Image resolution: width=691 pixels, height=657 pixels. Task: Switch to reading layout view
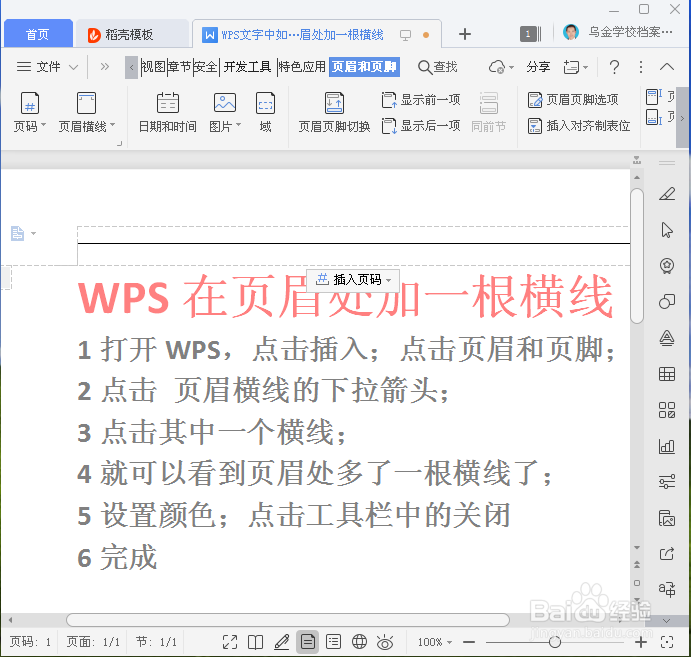(255, 642)
